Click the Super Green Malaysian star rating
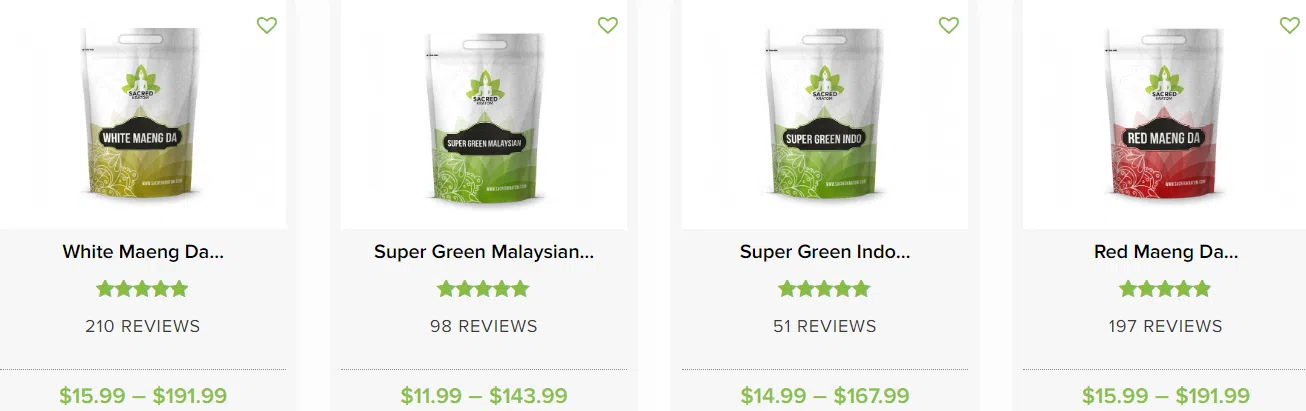Screen dimensions: 1306x411 (x=483, y=289)
